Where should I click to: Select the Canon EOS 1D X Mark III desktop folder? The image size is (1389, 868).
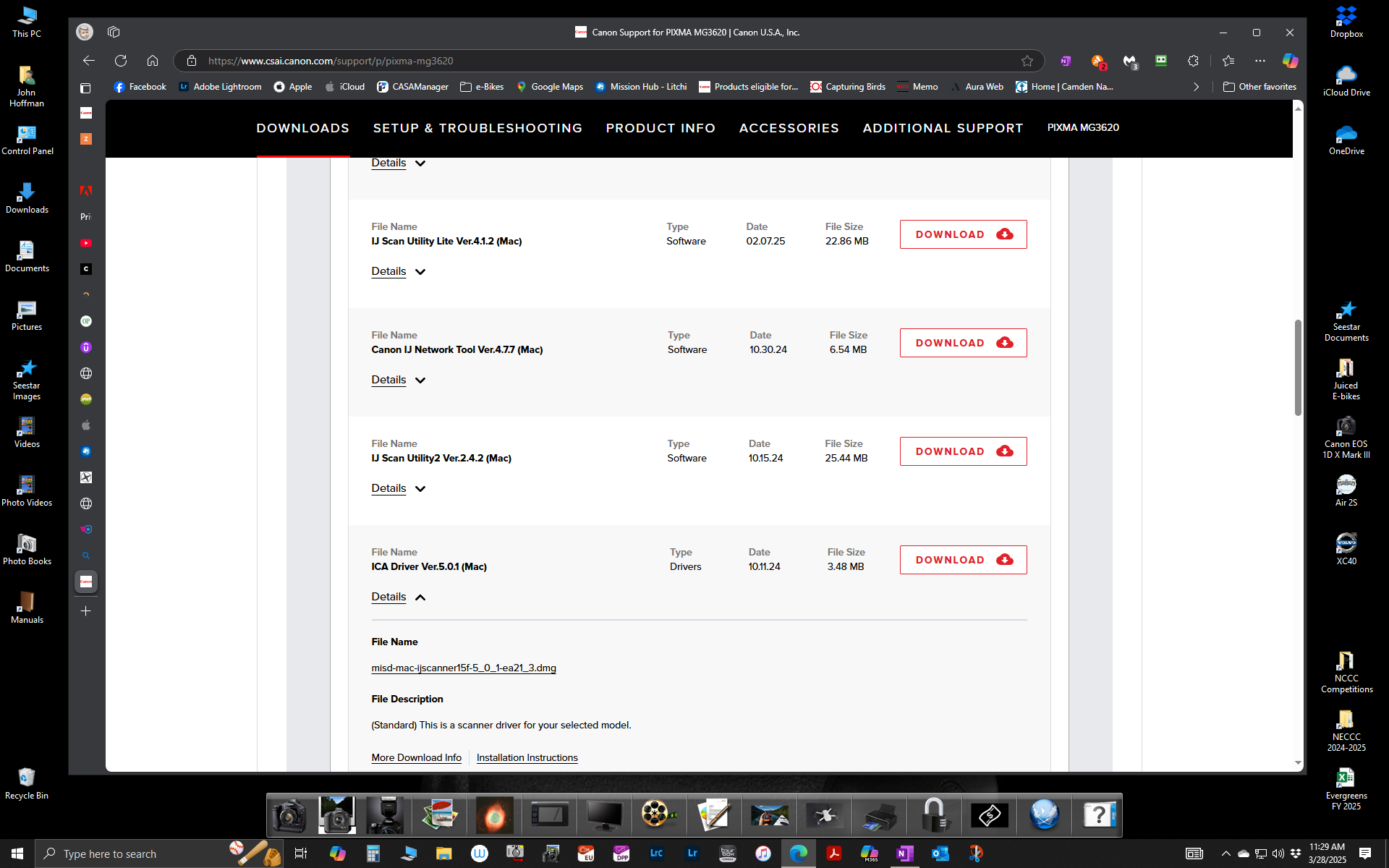click(1346, 438)
